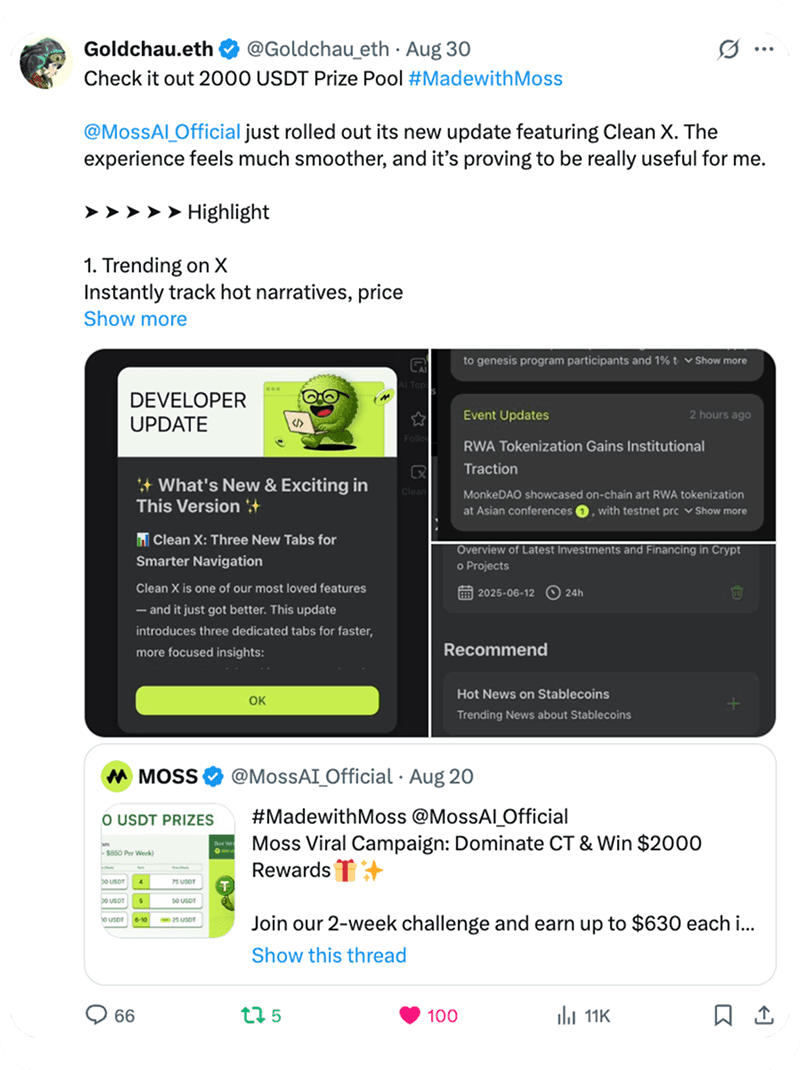Open the #MadewithMoss hashtag link
This screenshot has height=1070, width=800.
point(485,78)
